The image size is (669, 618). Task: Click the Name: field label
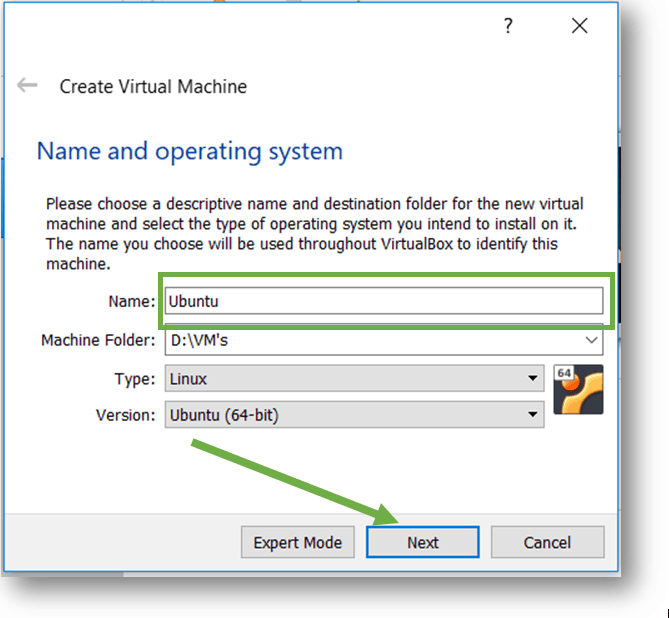click(x=132, y=301)
